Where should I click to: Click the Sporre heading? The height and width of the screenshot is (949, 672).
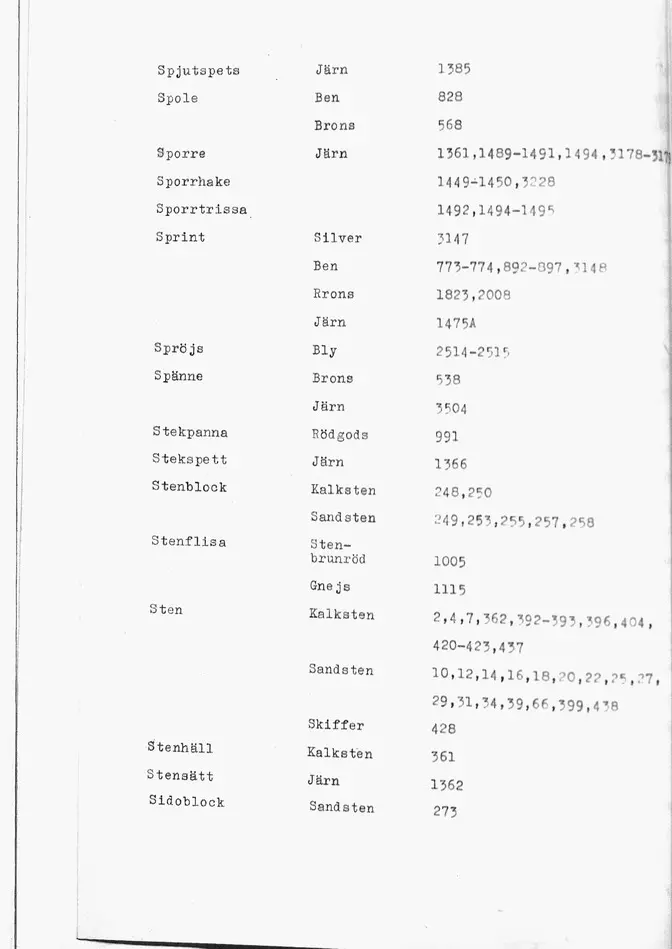[x=181, y=154]
